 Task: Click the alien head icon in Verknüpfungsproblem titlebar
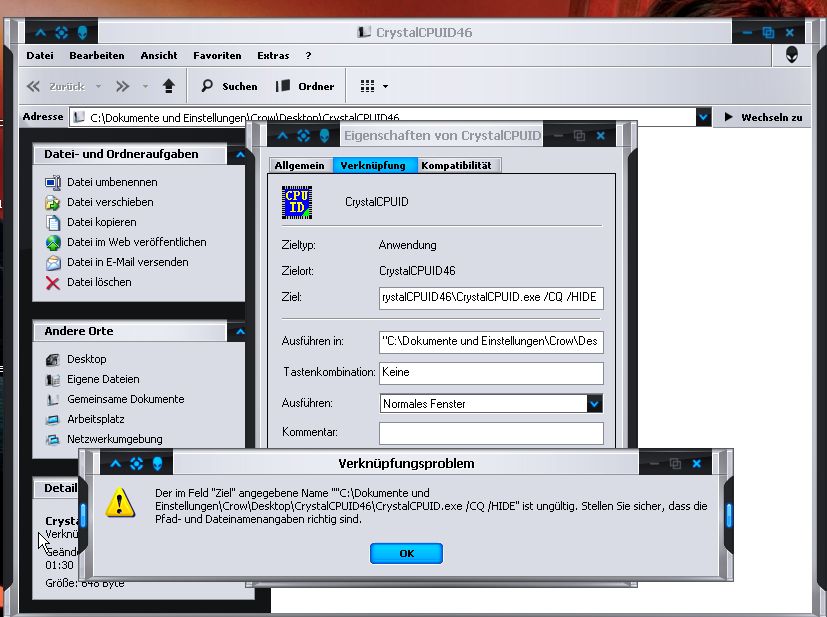pyautogui.click(x=157, y=464)
